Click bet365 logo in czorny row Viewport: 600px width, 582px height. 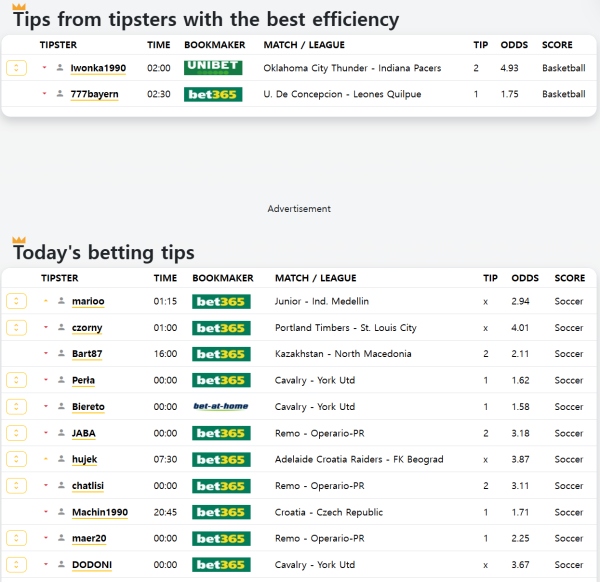tap(221, 328)
